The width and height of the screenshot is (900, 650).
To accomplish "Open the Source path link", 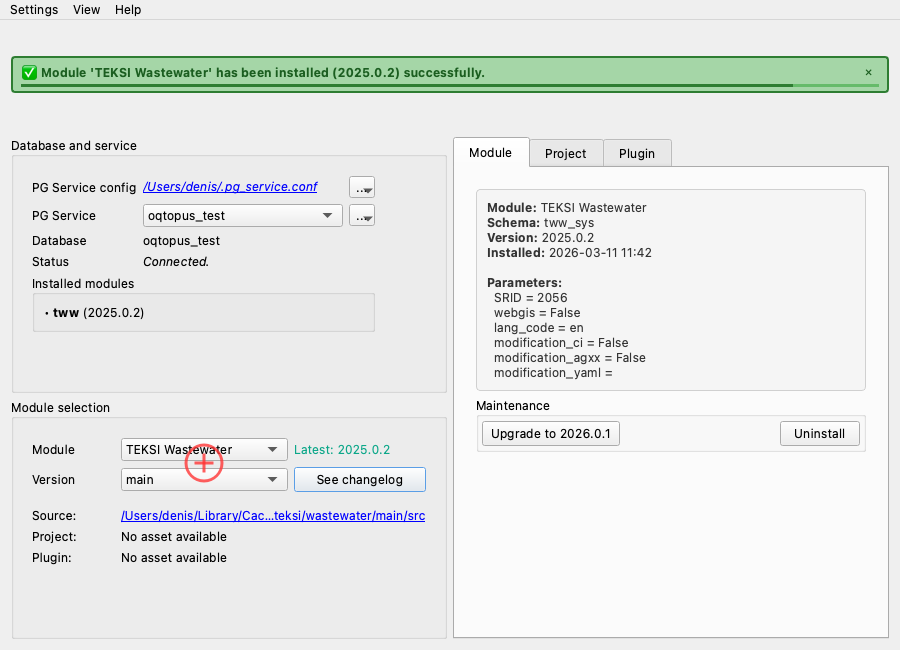I will 273,516.
